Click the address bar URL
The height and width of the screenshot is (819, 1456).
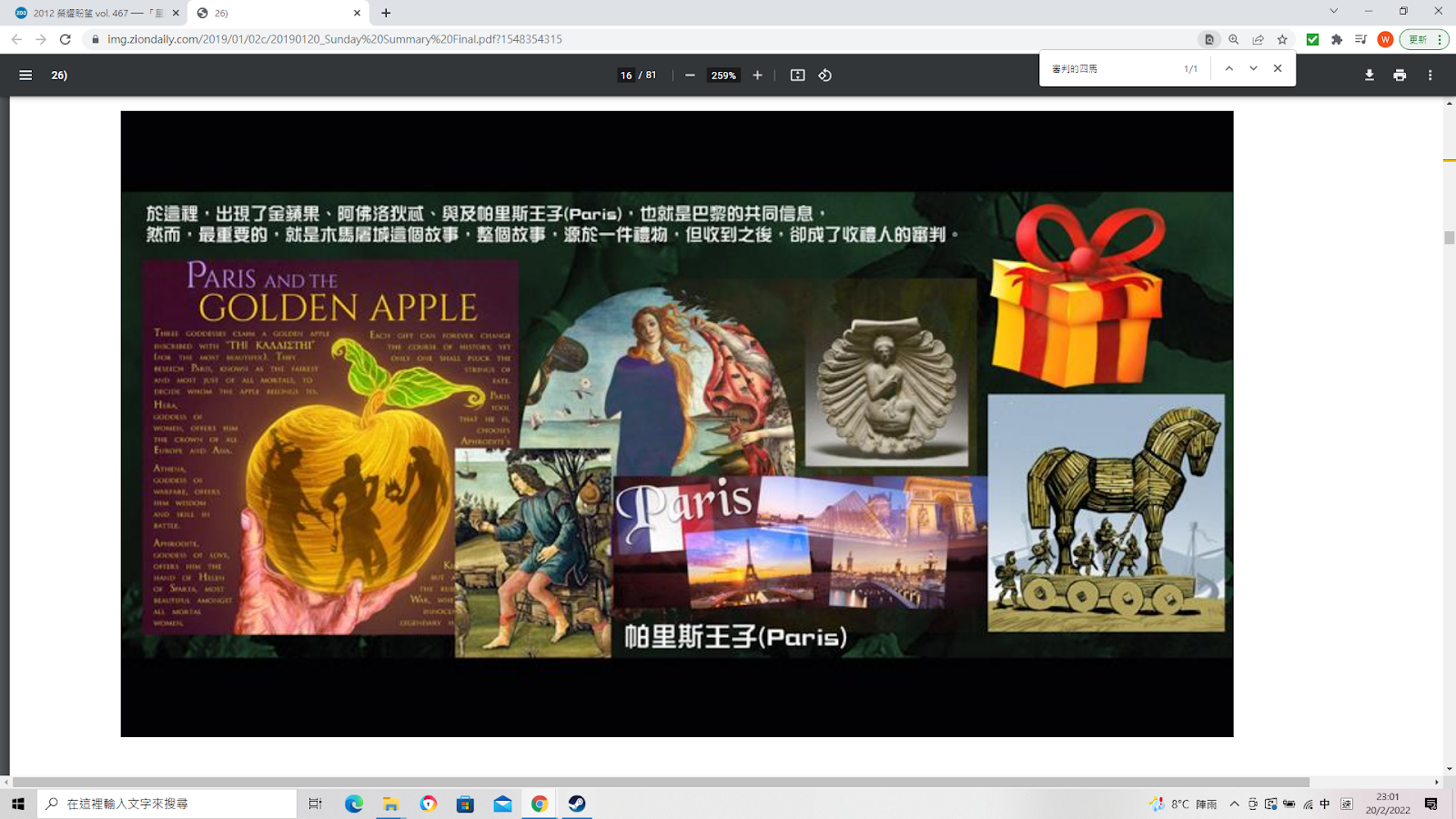[335, 39]
